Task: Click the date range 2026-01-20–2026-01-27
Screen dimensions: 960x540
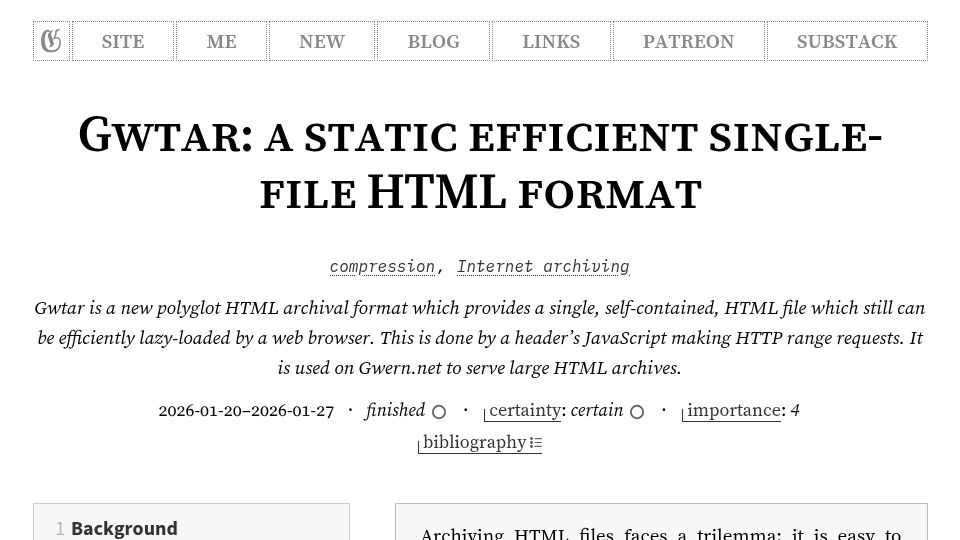Action: tap(246, 411)
